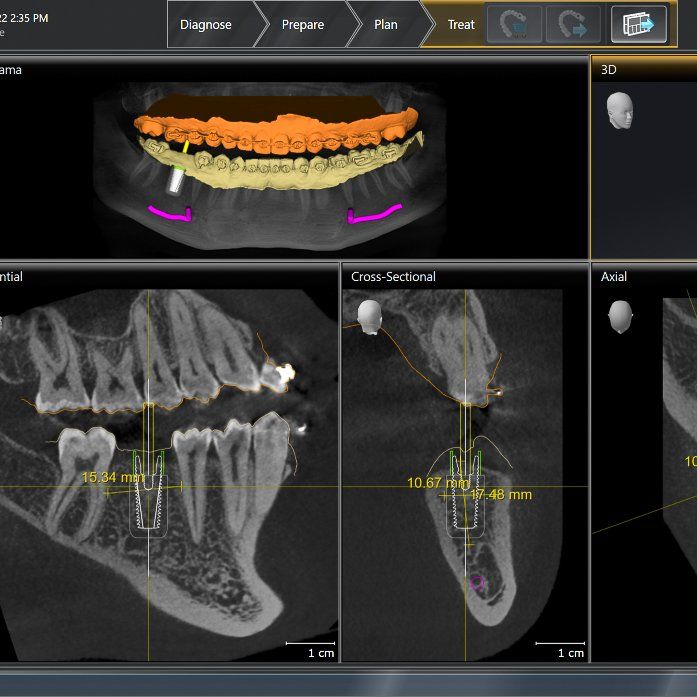Image resolution: width=697 pixels, height=697 pixels.
Task: Click the 15.34 mm measurement label
Action: pyautogui.click(x=113, y=477)
